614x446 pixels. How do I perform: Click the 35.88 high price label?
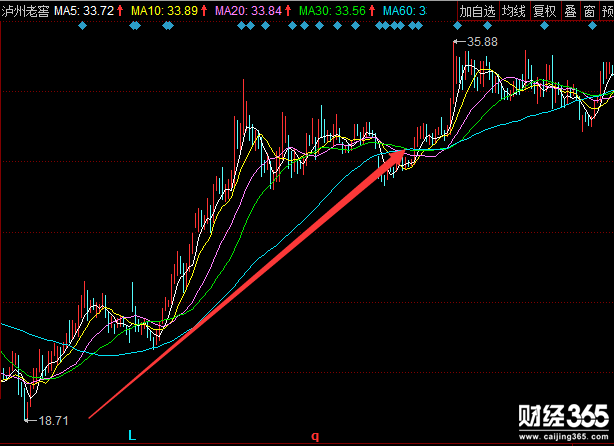(x=482, y=42)
